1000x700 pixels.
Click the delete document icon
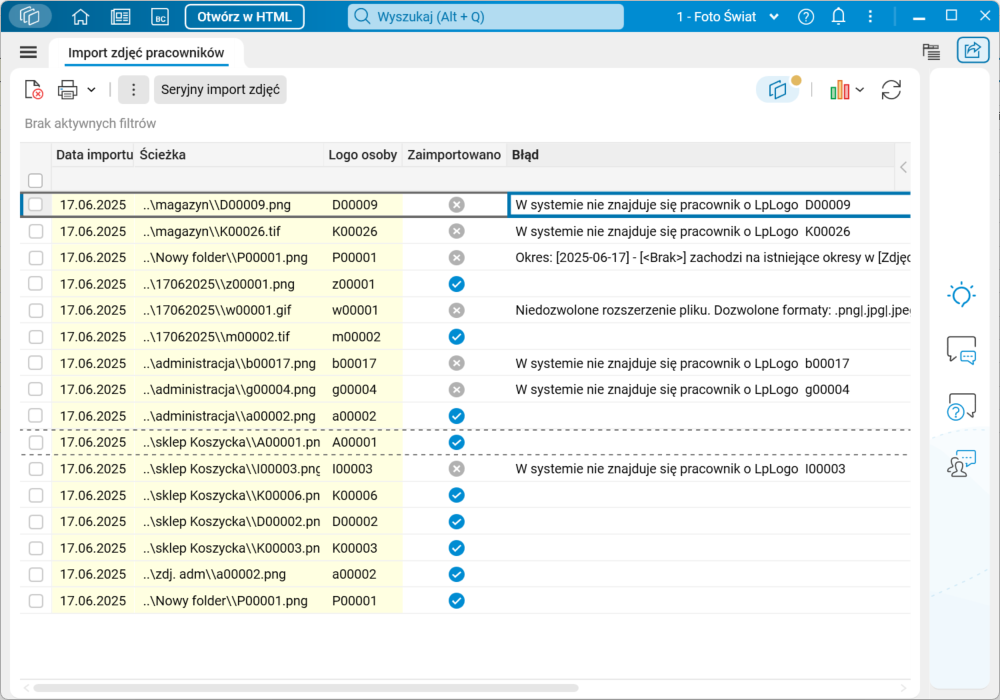34,90
